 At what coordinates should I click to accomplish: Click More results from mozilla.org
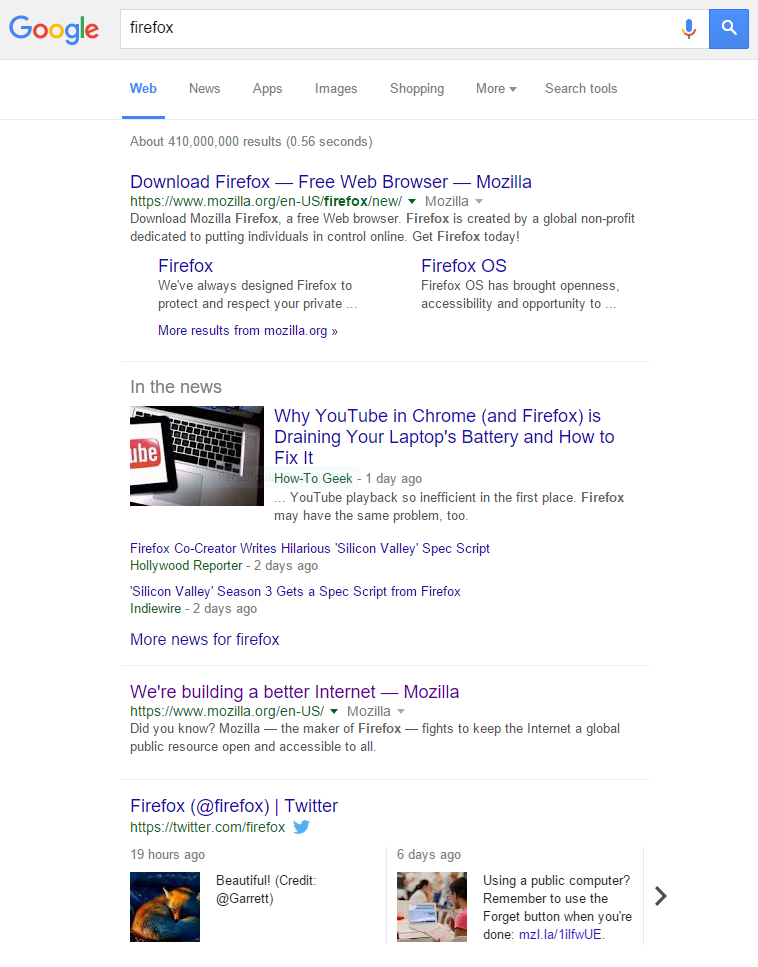click(x=247, y=331)
